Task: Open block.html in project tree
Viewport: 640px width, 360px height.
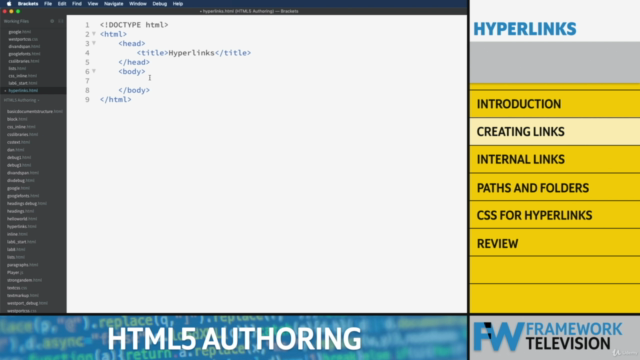Action: click(17, 119)
